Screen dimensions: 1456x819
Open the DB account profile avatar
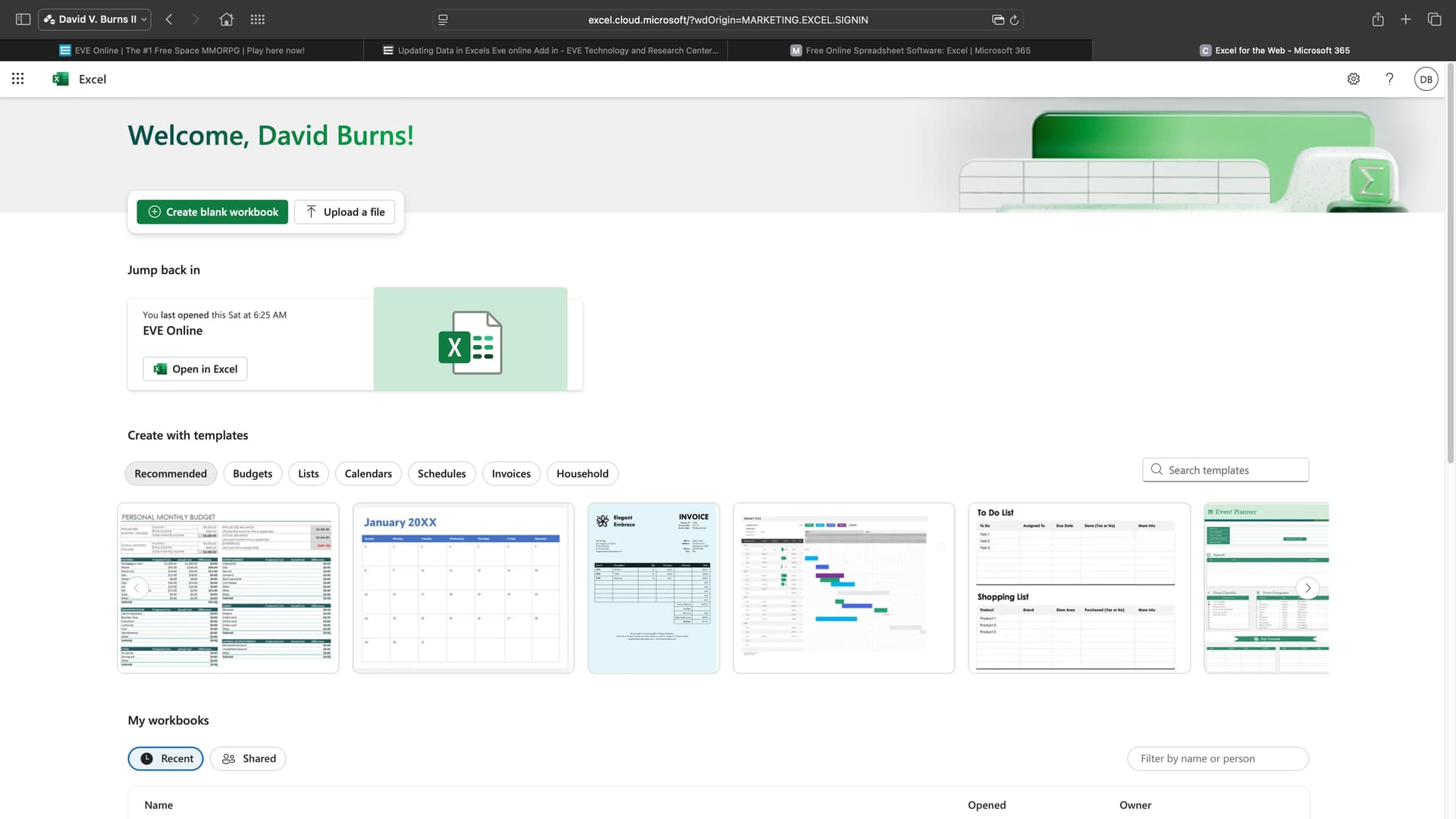pyautogui.click(x=1426, y=79)
